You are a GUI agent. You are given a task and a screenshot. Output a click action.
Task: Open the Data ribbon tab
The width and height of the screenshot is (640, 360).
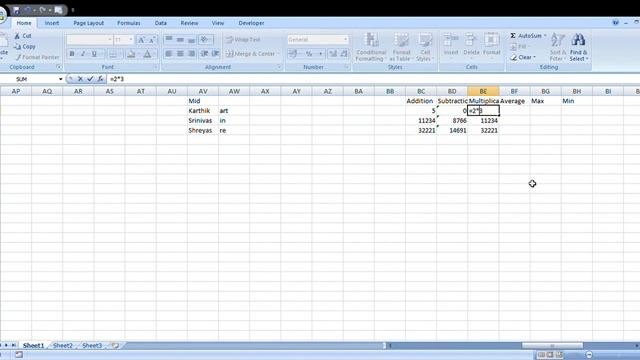tap(161, 23)
